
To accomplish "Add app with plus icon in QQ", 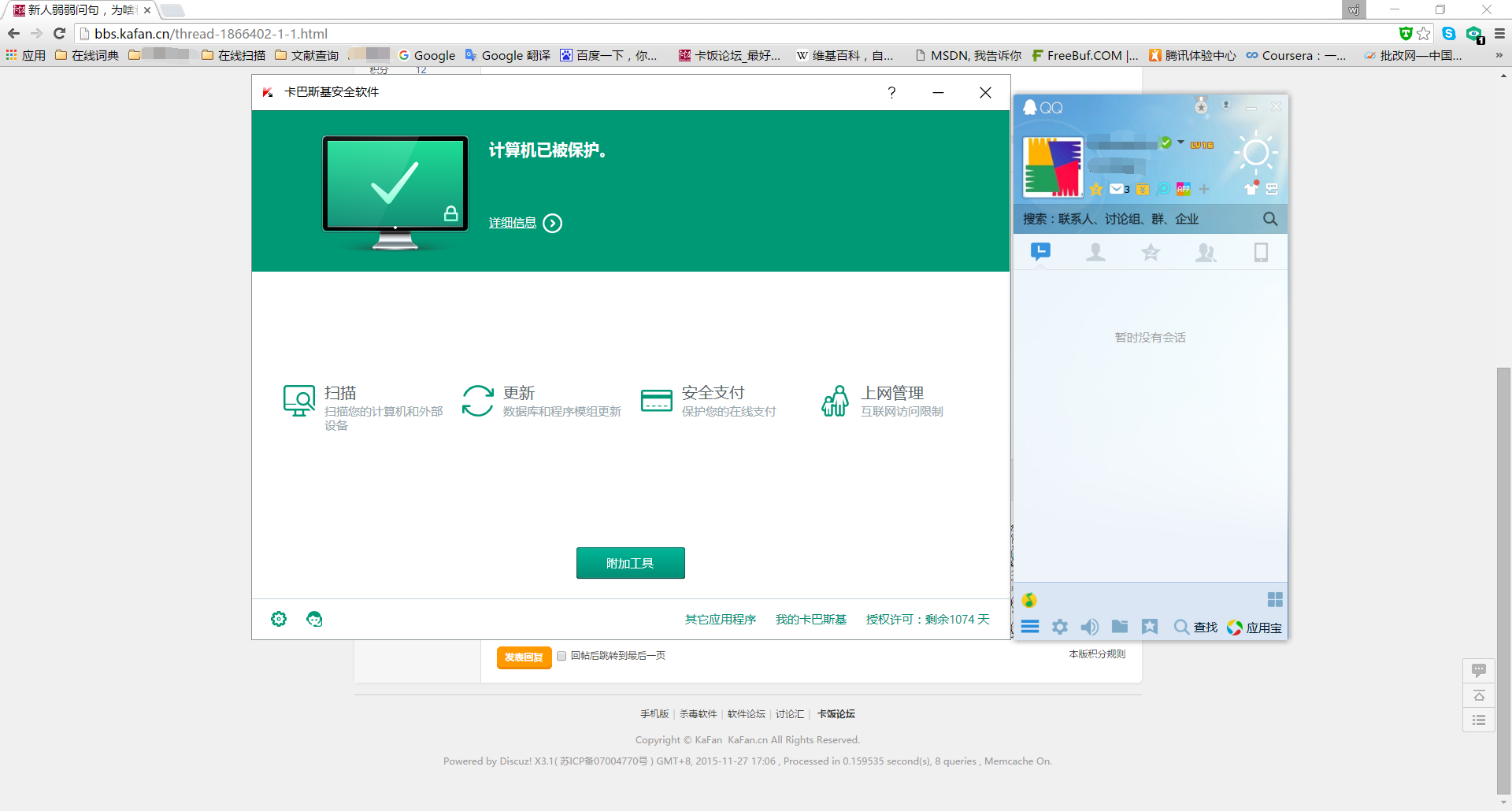I will [x=1204, y=189].
